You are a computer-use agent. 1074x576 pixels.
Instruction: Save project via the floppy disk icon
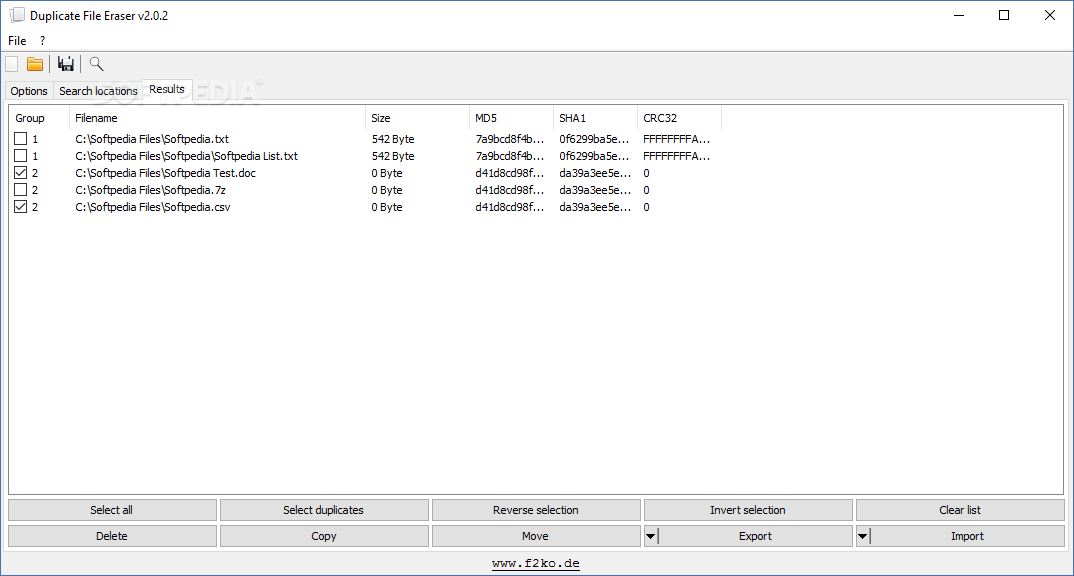click(x=66, y=64)
